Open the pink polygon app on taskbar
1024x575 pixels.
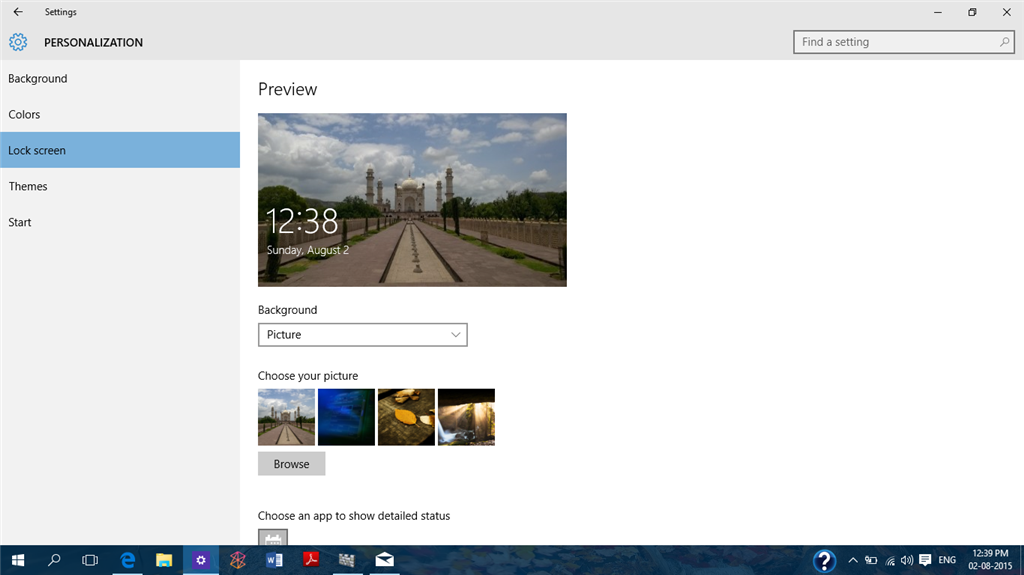(238, 560)
